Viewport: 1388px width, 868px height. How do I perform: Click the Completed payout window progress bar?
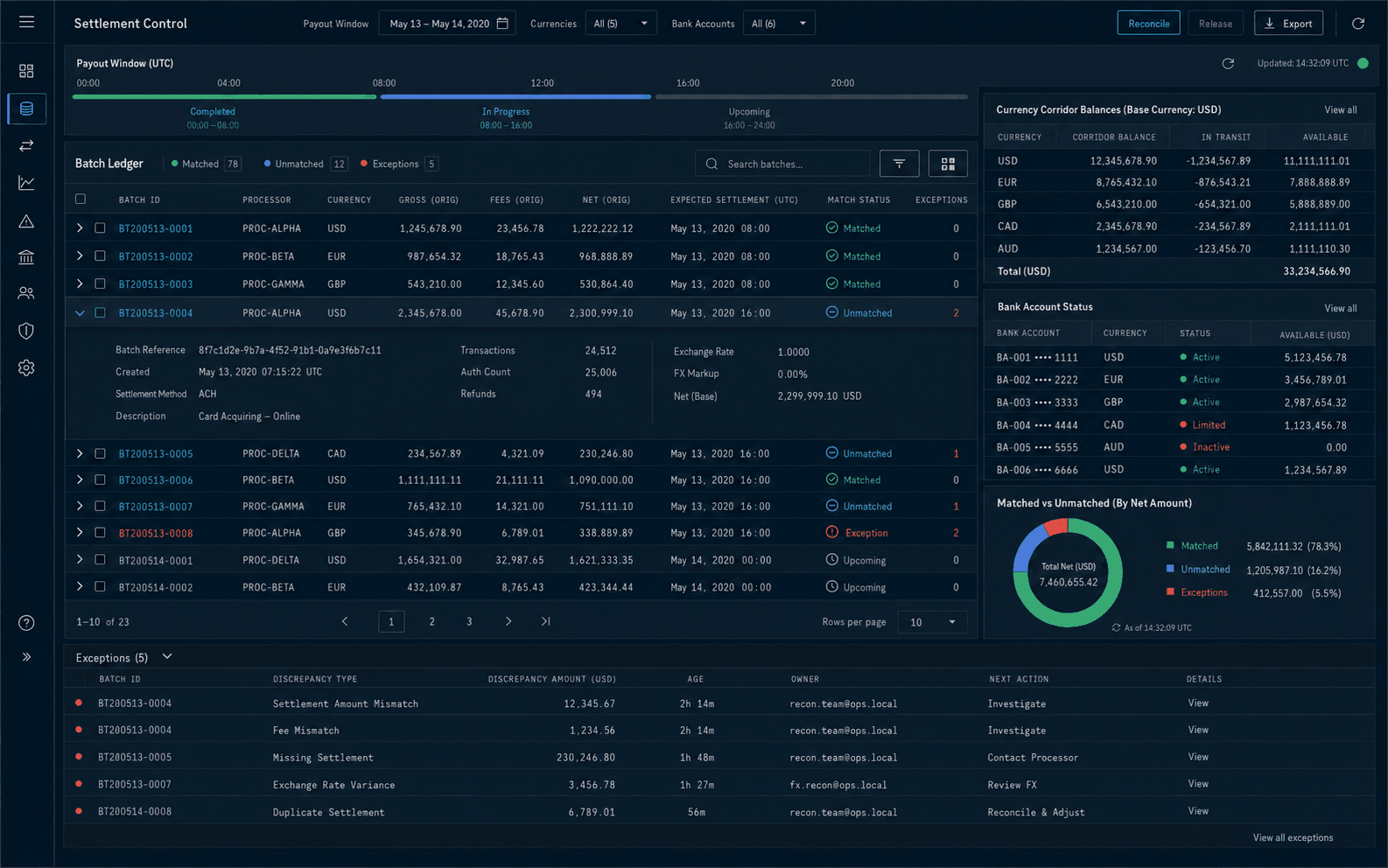click(x=224, y=96)
